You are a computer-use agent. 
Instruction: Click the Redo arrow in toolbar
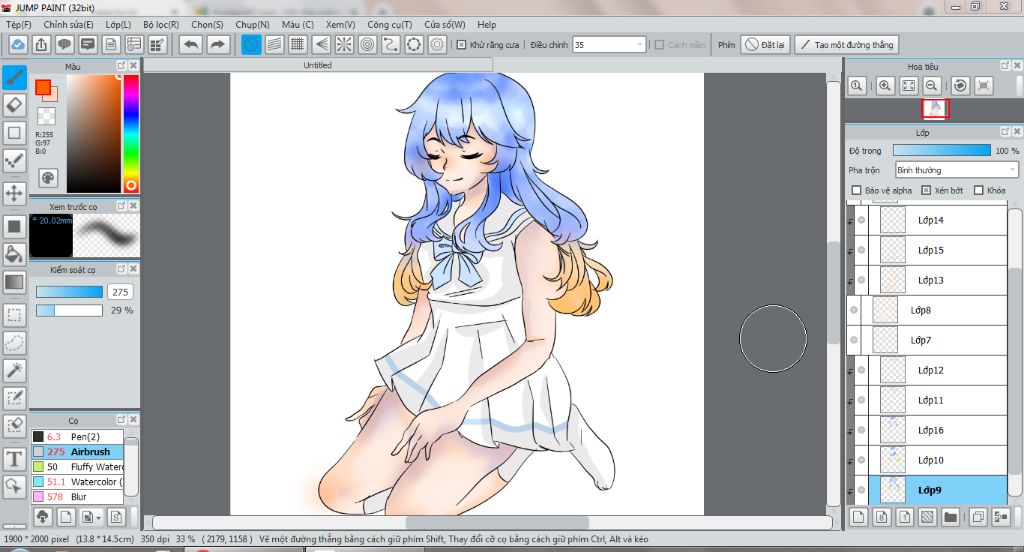click(217, 44)
